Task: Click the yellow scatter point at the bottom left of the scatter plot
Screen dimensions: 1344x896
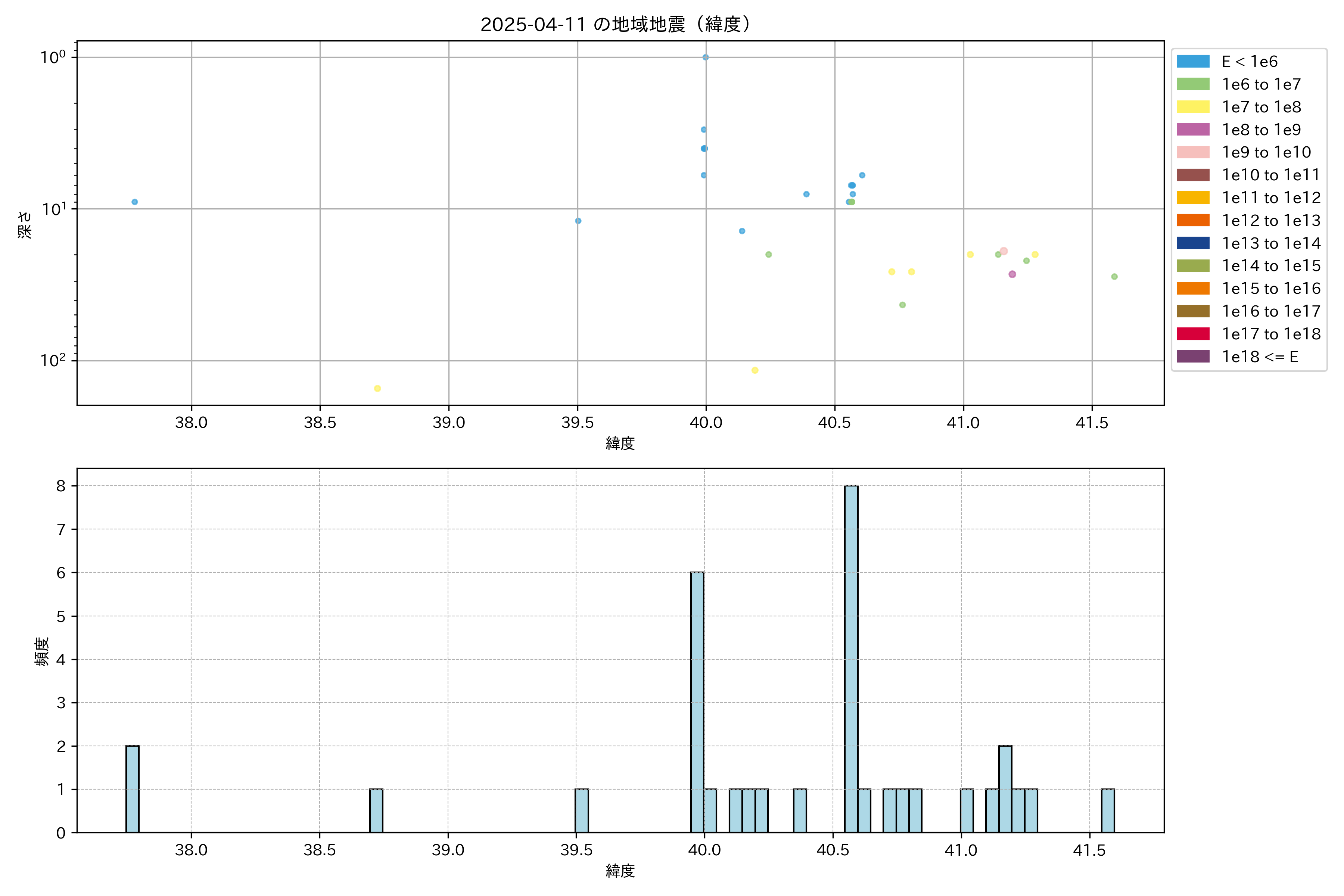Action: pyautogui.click(x=377, y=389)
